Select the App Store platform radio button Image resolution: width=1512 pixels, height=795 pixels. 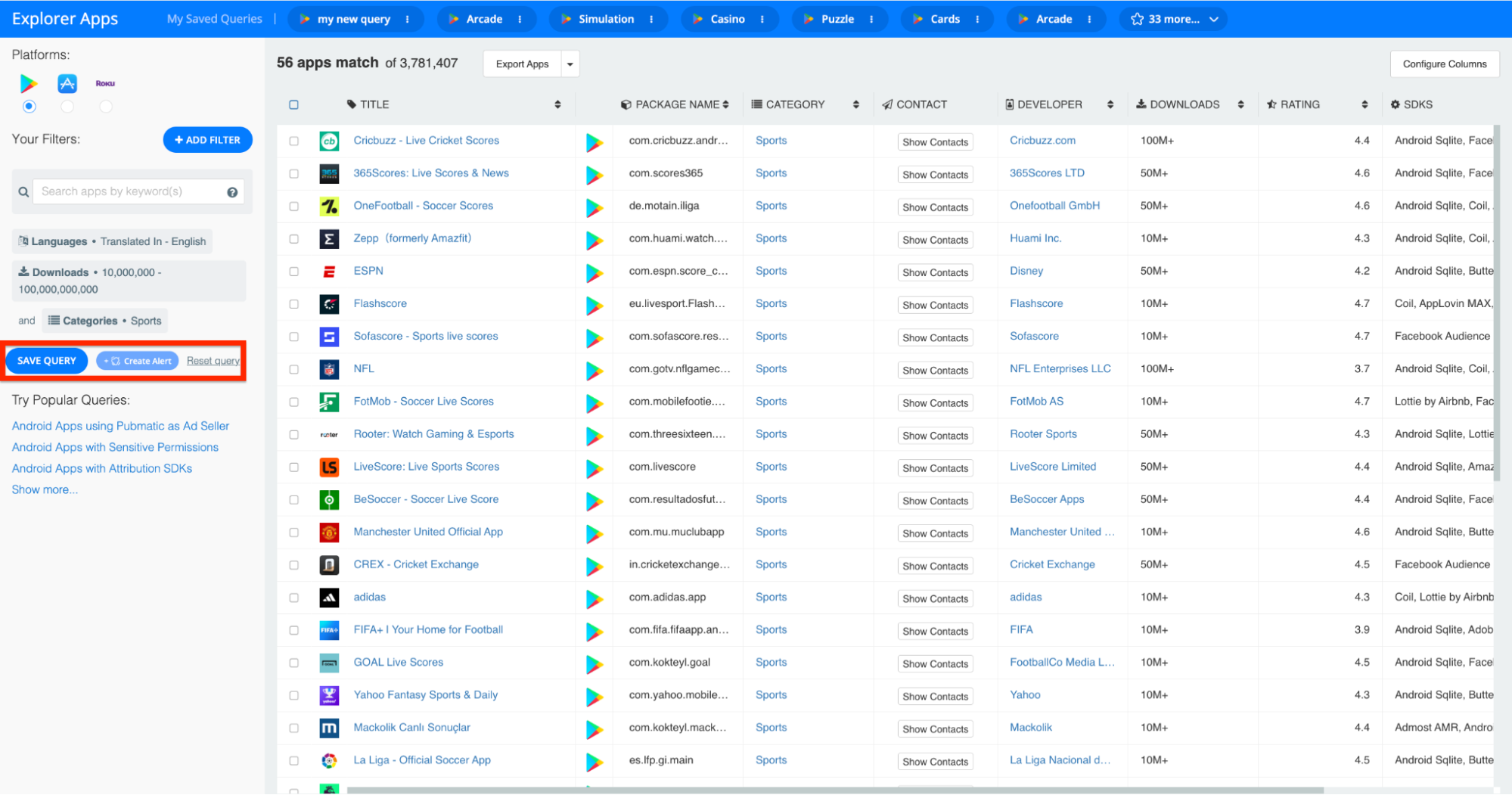tap(67, 107)
